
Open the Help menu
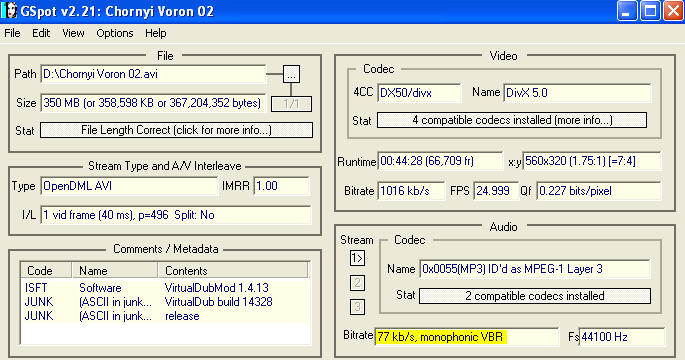pos(156,33)
